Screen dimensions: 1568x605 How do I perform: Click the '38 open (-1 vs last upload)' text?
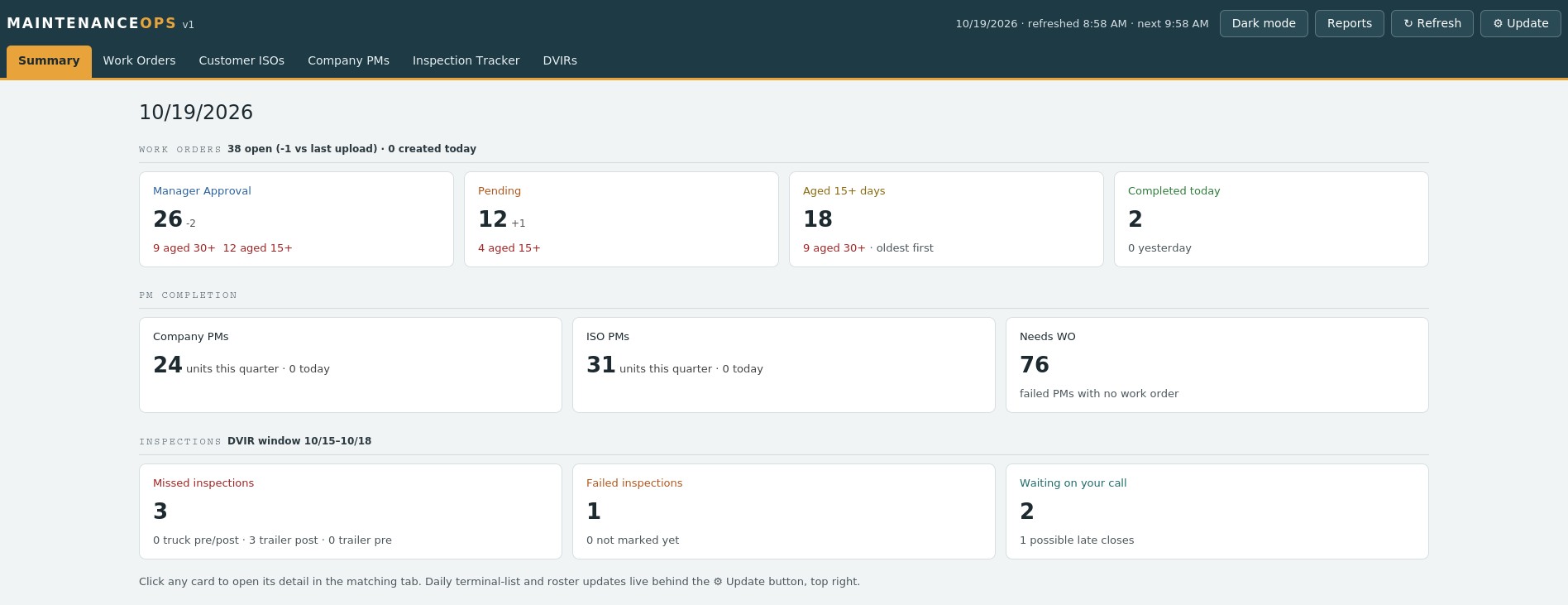coord(303,149)
